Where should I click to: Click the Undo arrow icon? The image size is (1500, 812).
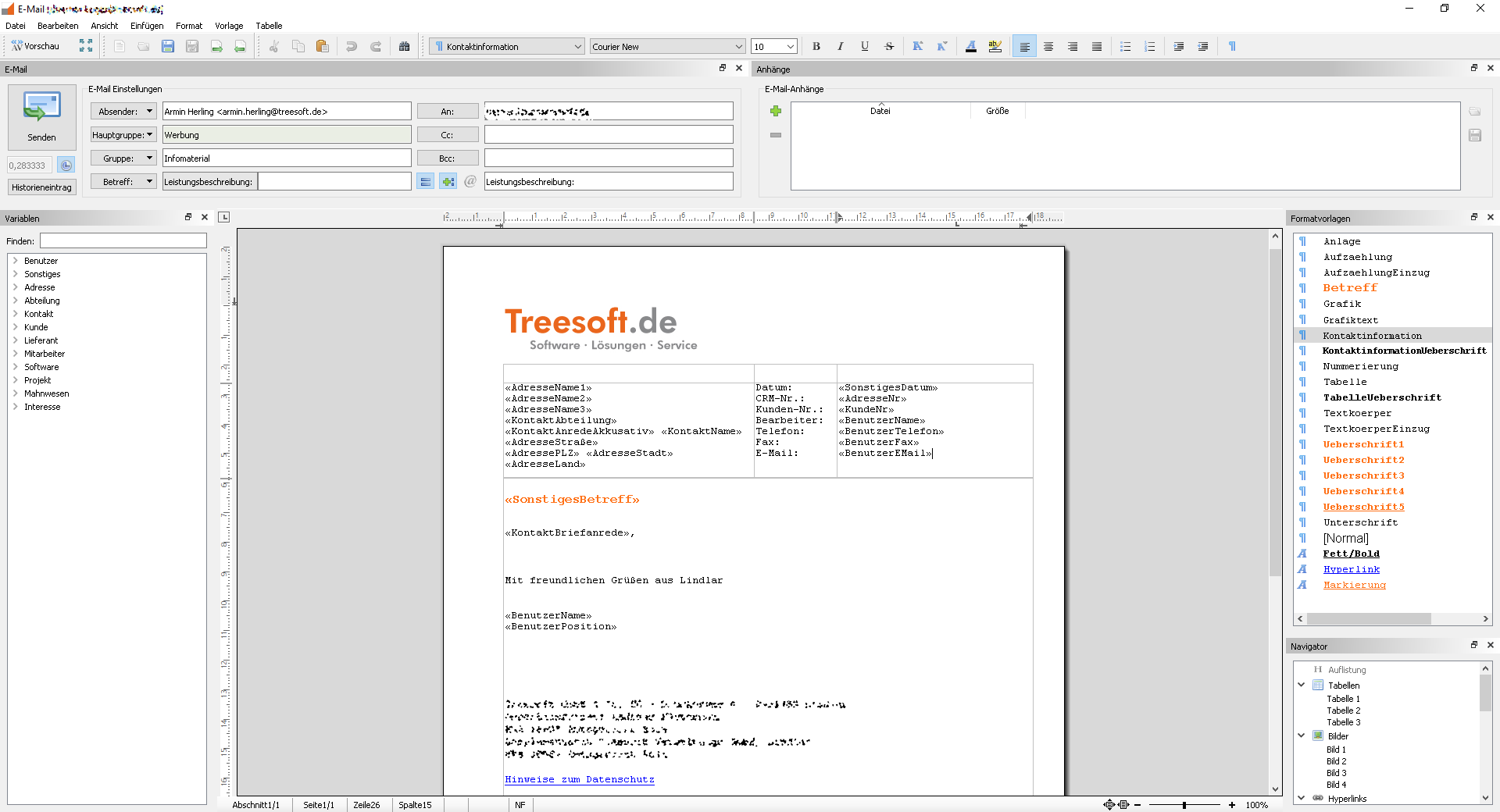(352, 46)
